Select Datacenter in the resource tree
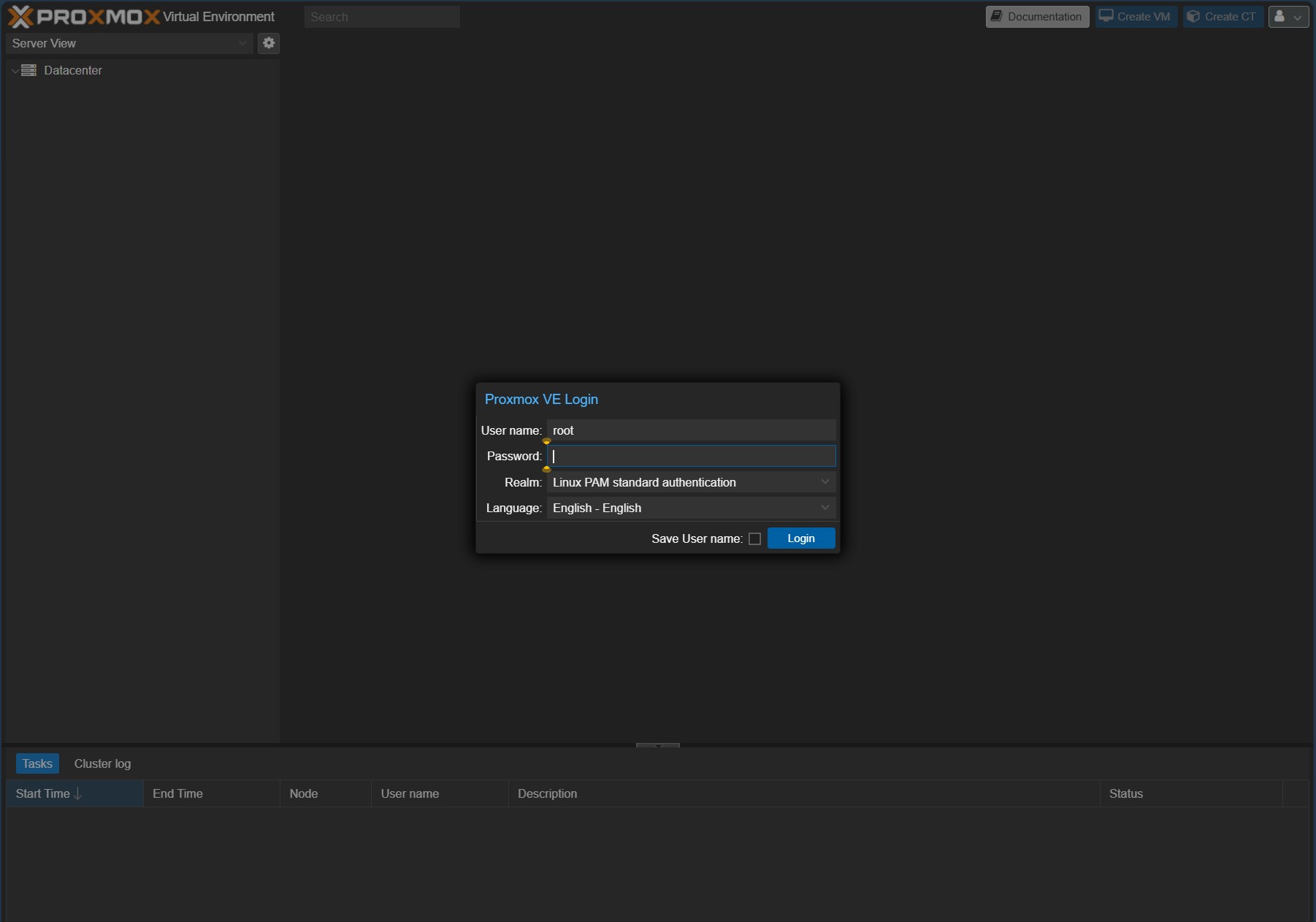 pos(73,70)
